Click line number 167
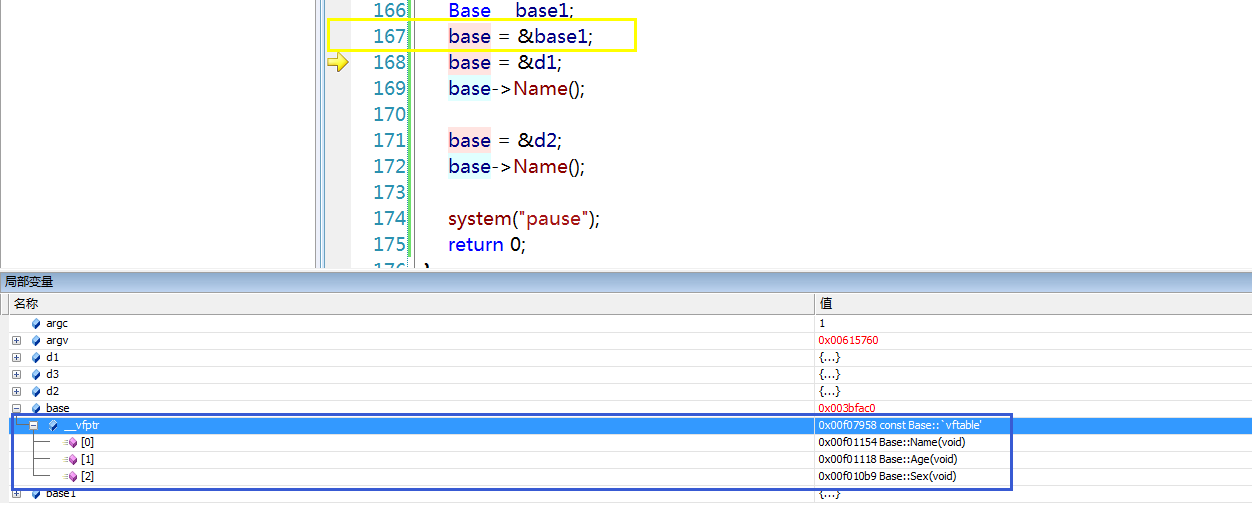The image size is (1252, 507). point(389,37)
